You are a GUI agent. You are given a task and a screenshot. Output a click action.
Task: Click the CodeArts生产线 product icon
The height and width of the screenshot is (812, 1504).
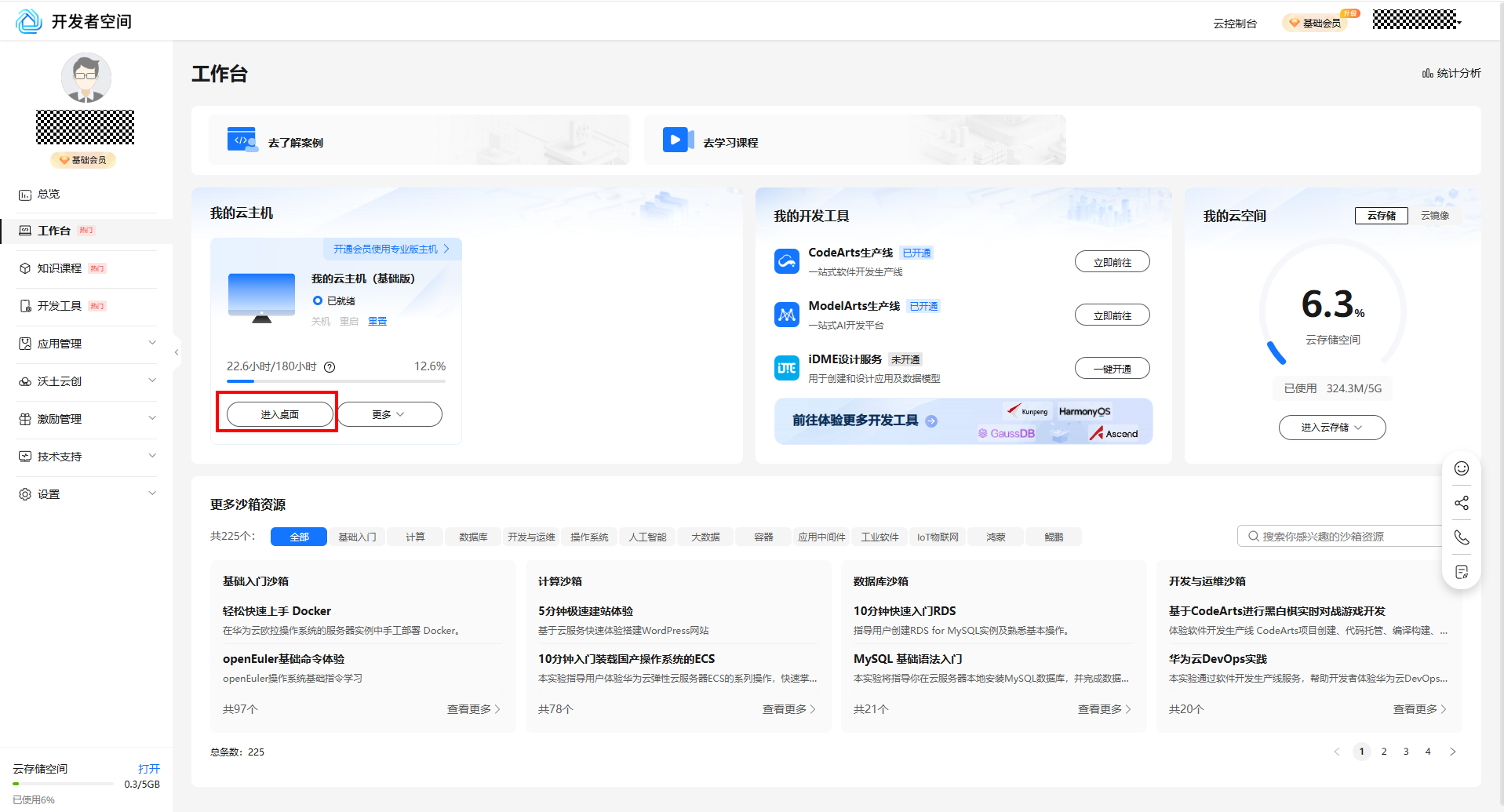(x=787, y=261)
